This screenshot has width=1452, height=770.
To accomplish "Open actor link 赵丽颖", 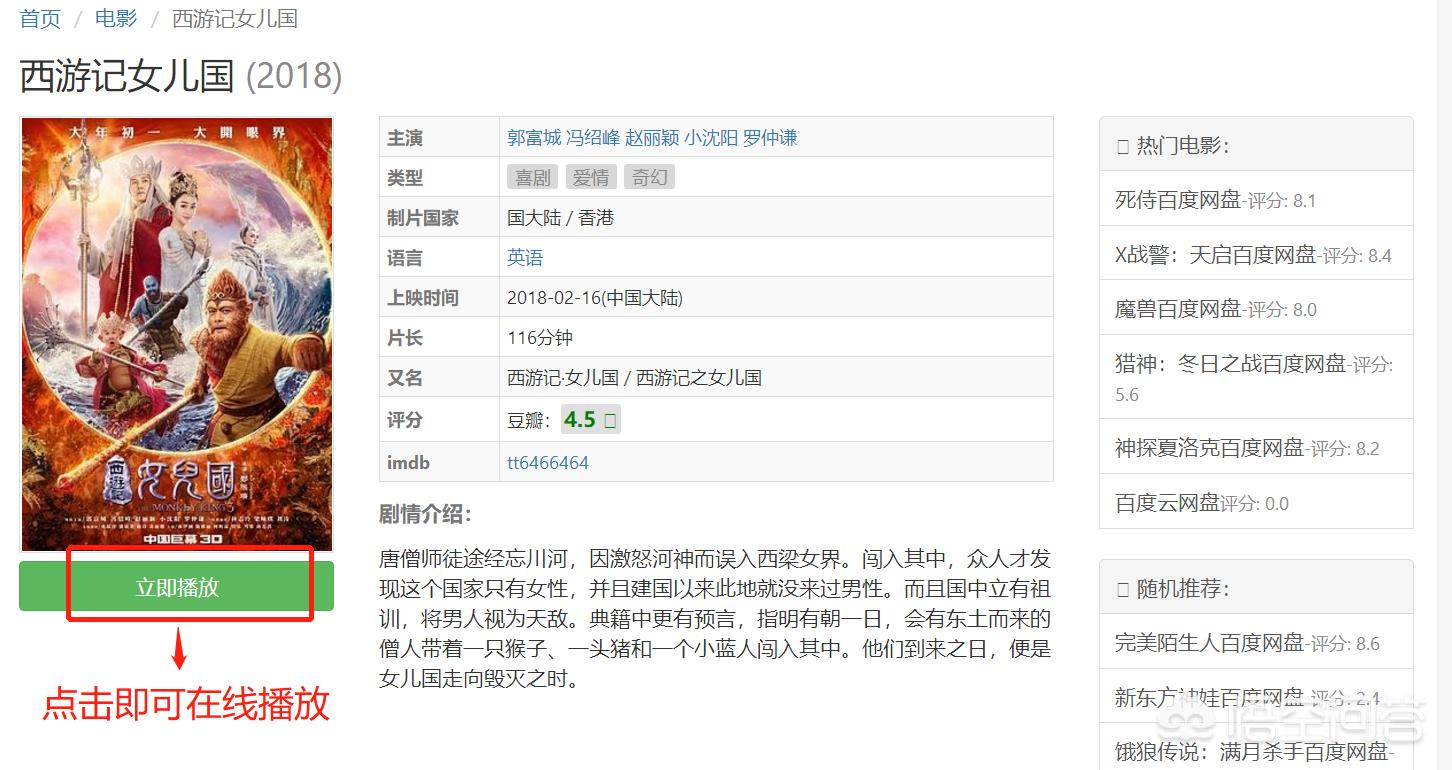I will click(652, 138).
